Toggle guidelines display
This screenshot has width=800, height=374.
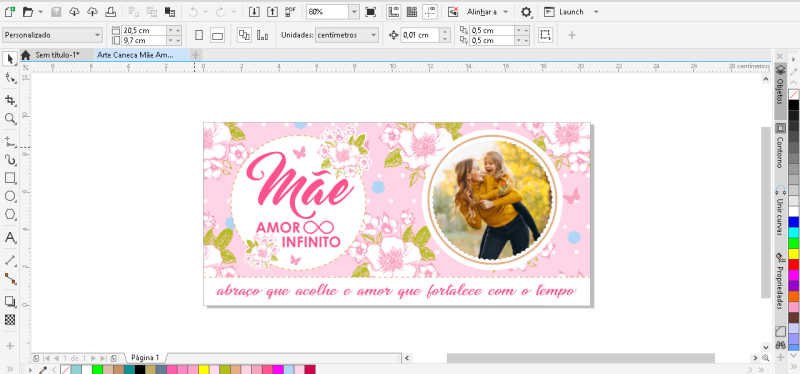tap(430, 11)
